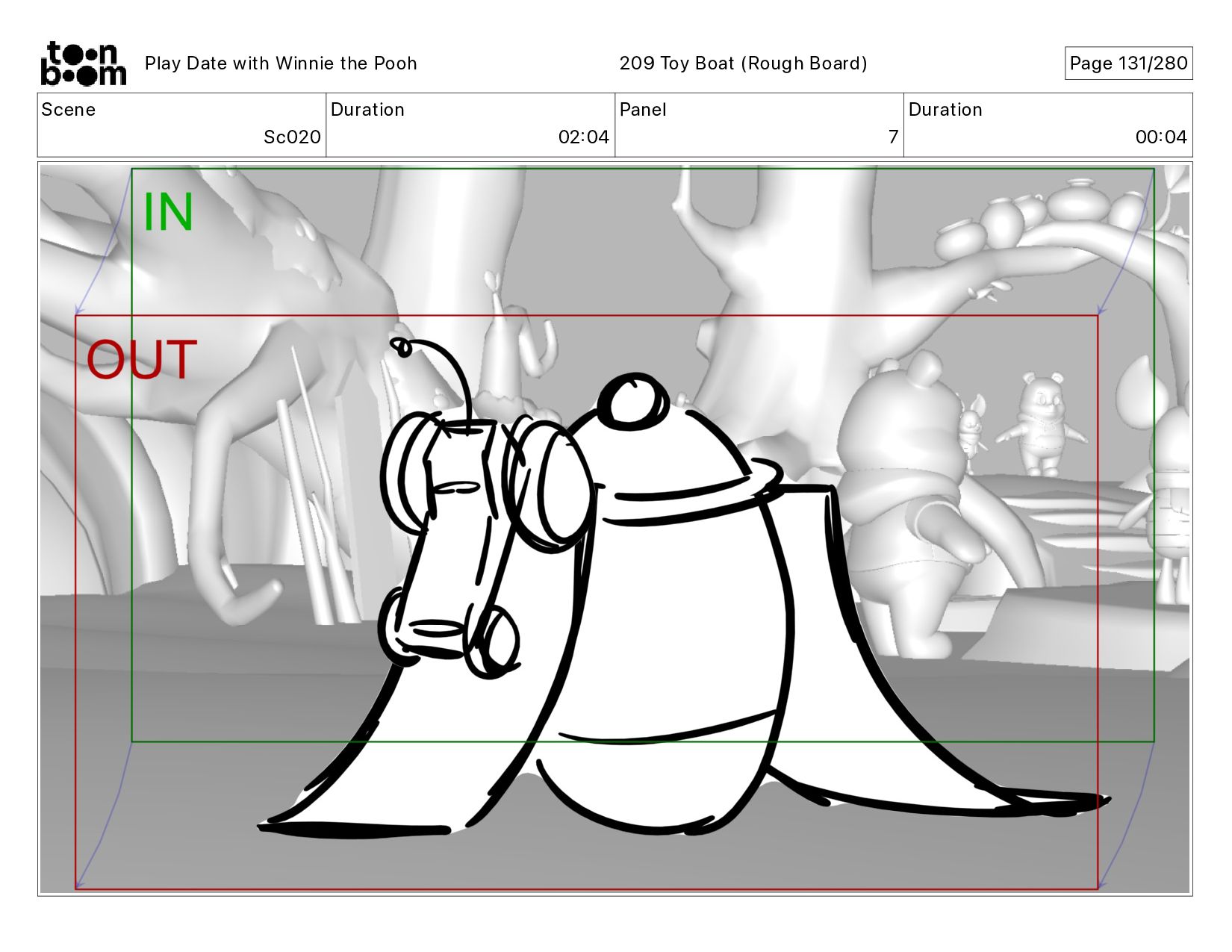
Task: Click the 'Duration' label beside Scene
Action: tap(367, 110)
